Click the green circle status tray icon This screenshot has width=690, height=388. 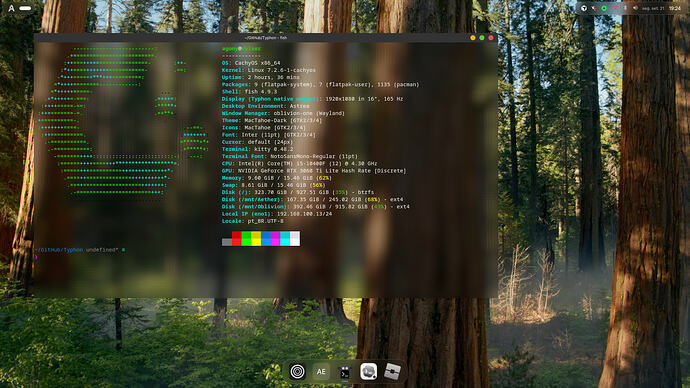tap(604, 8)
